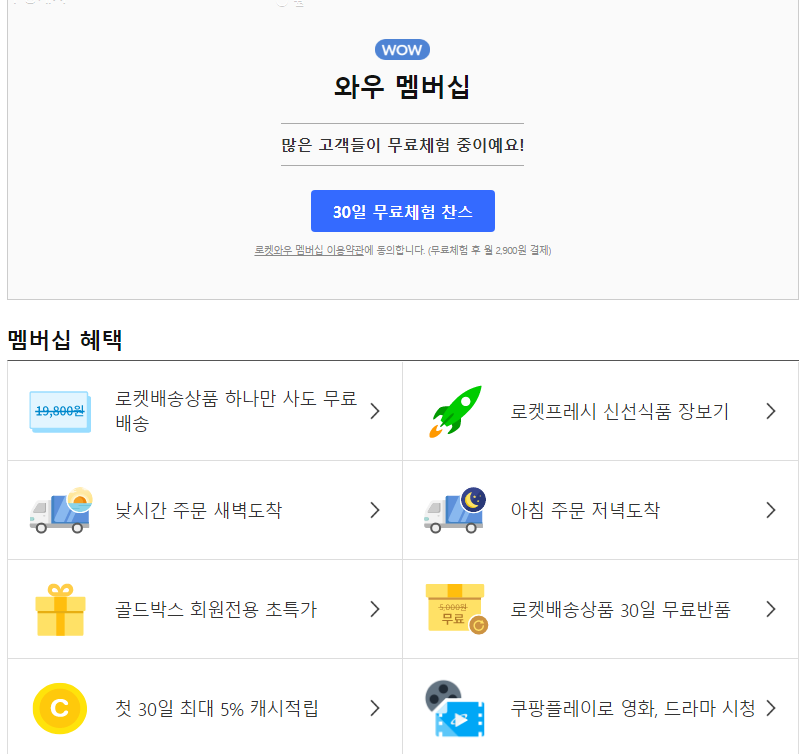
Task: Expand 로켓배송상품 30일 무료반품 chevron
Action: [771, 609]
